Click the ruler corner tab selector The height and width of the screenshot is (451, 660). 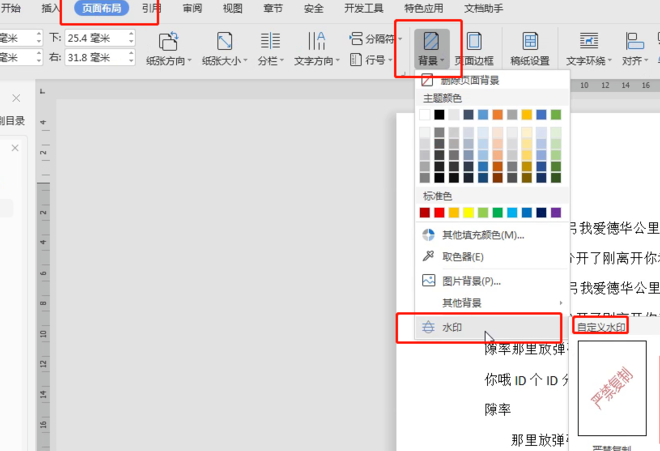tap(43, 91)
